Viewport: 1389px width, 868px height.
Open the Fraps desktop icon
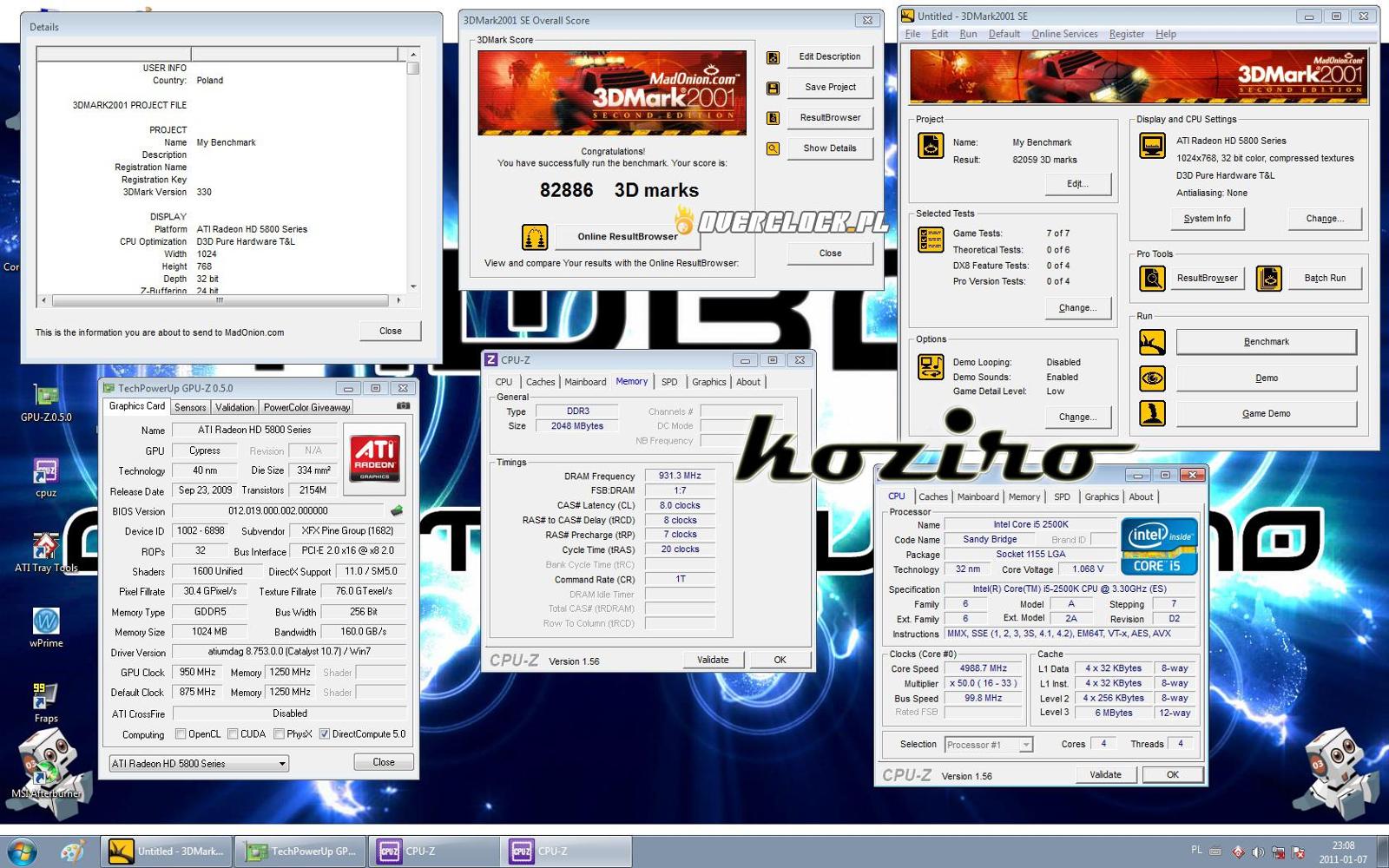point(46,704)
